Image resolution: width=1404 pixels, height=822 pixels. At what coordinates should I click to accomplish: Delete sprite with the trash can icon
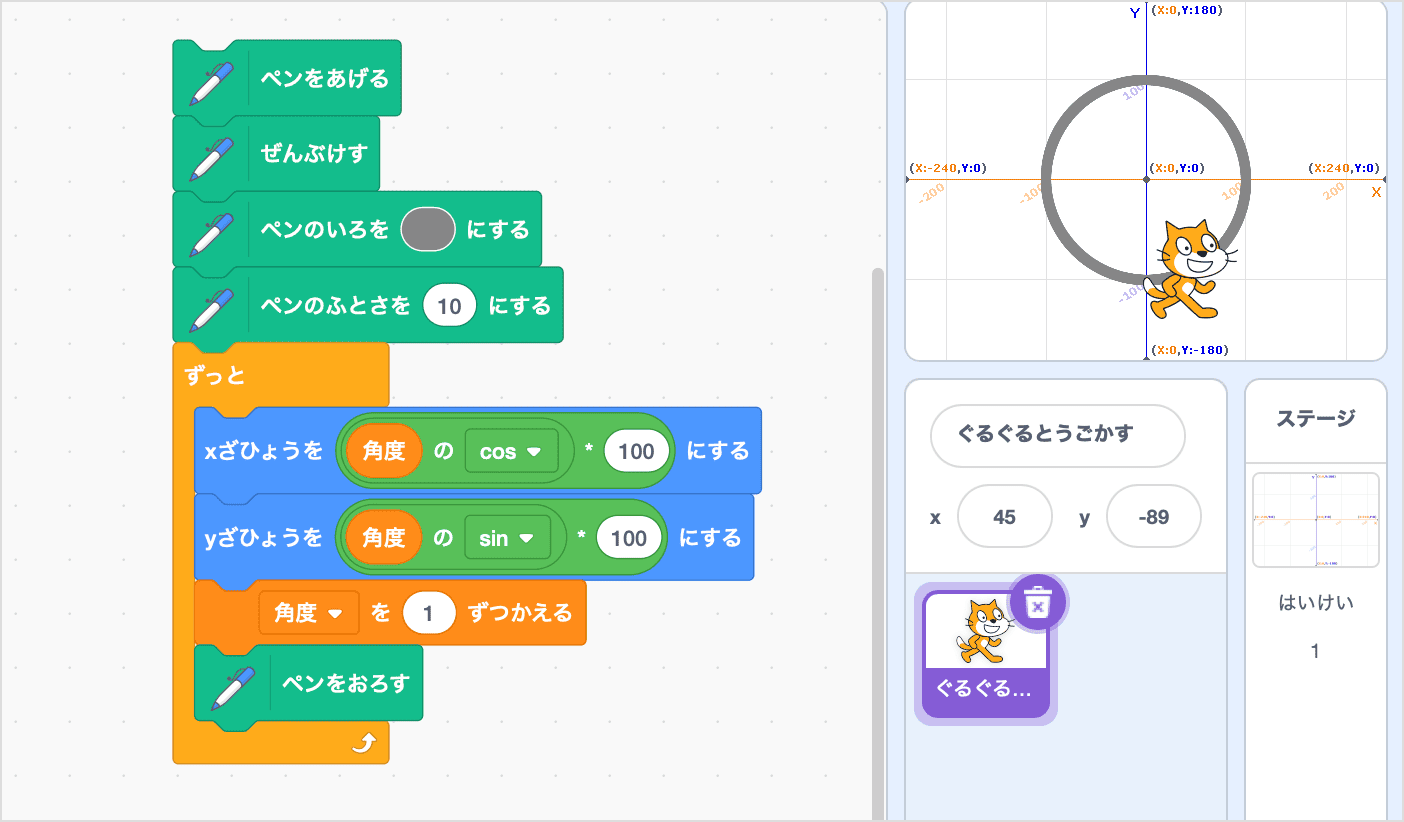1038,604
